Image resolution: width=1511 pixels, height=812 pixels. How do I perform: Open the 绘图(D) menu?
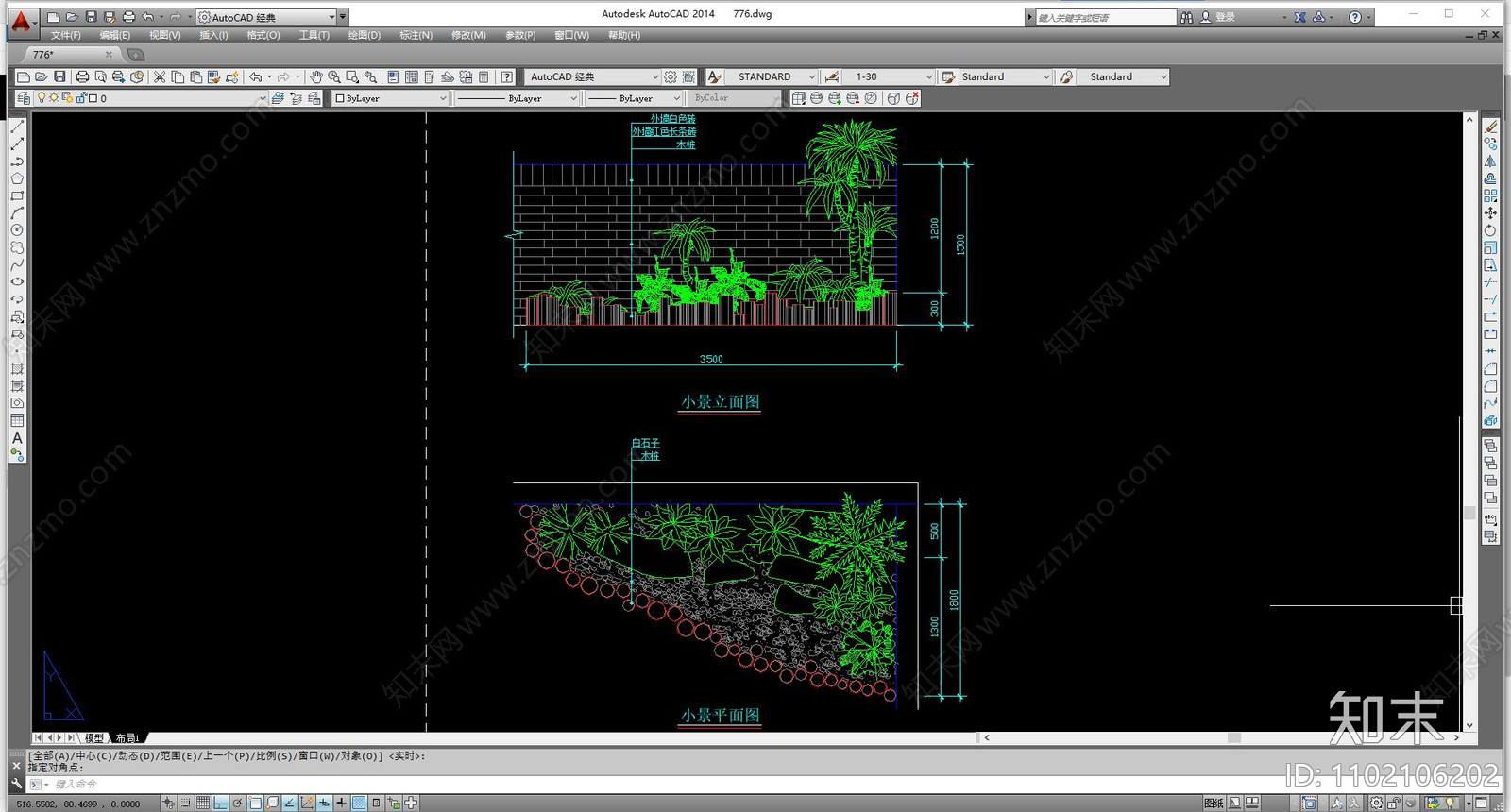(364, 35)
